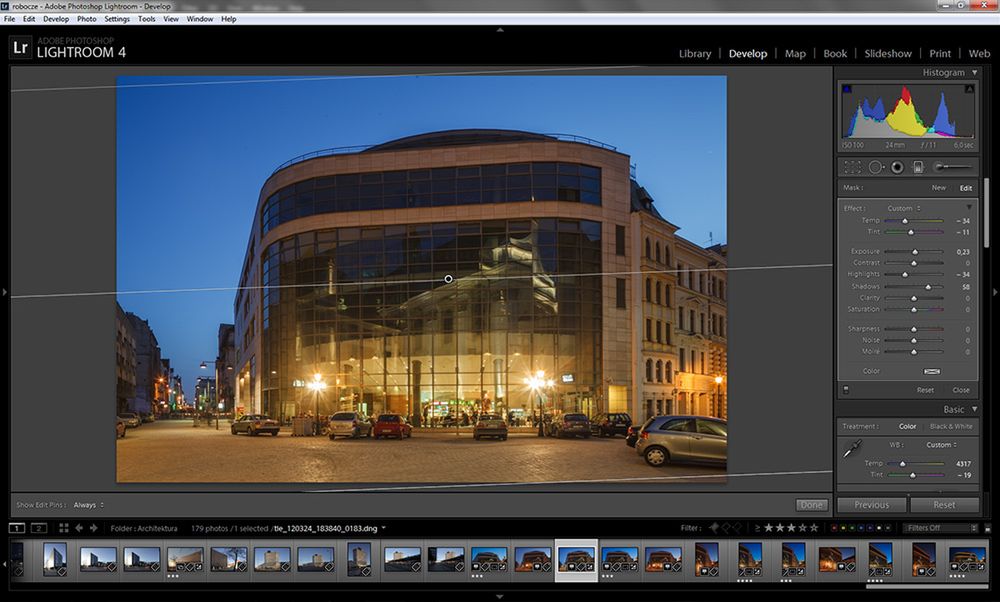Collapse the effect sliders with the triangle

pyautogui.click(x=969, y=208)
